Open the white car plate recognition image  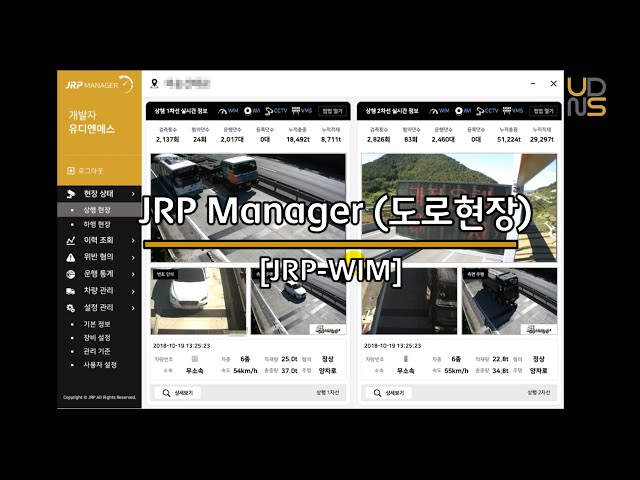pos(199,301)
